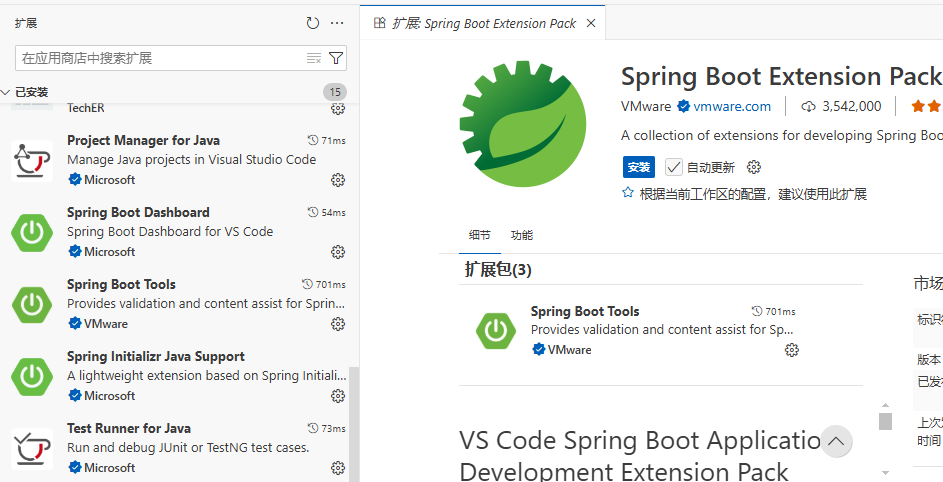This screenshot has width=943, height=482.
Task: Click Project Manager for Java extension icon
Action: pos(32,160)
